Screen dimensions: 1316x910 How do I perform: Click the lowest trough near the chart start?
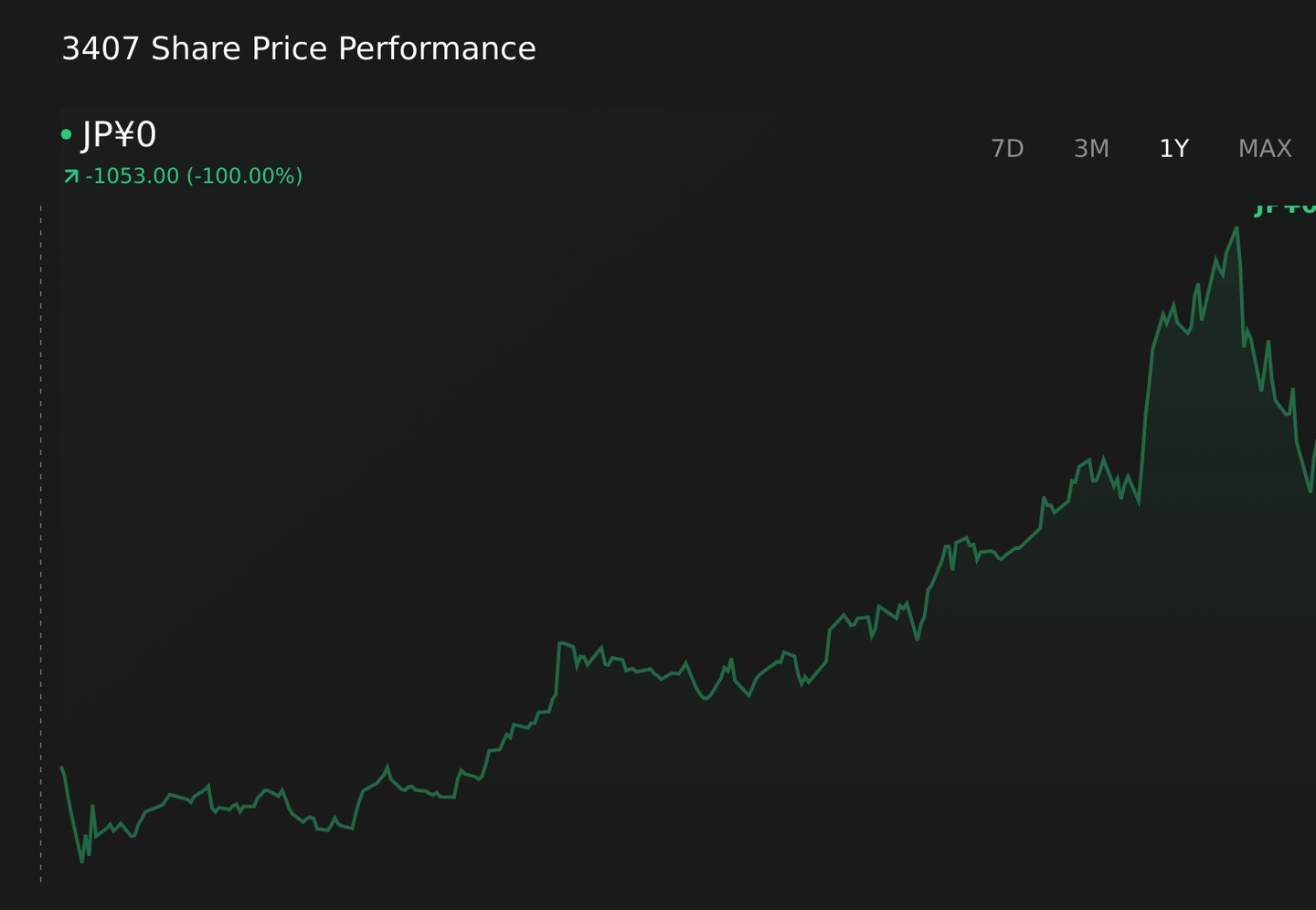(x=81, y=860)
